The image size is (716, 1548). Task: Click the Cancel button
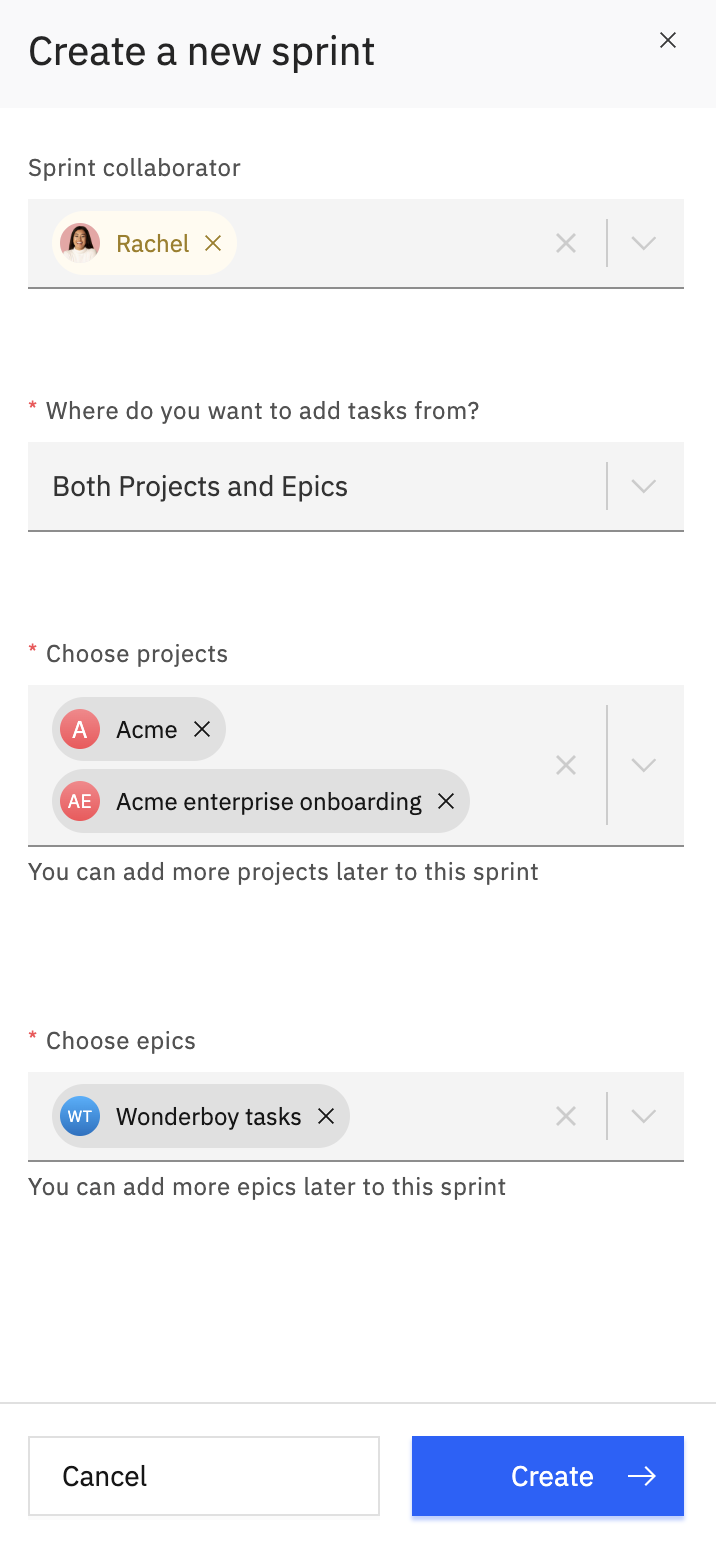(x=204, y=1476)
